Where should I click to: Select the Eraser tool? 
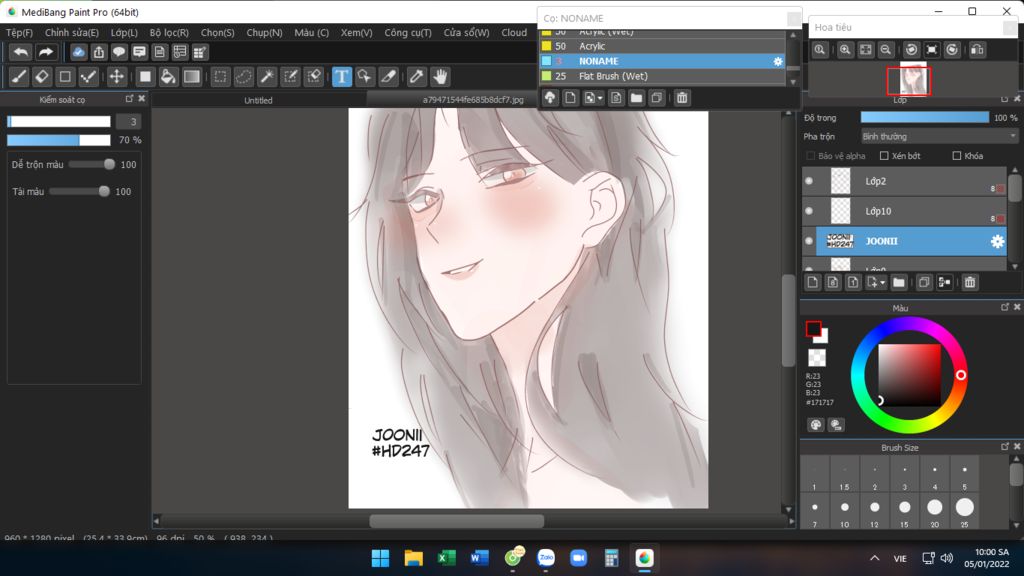pyautogui.click(x=42, y=77)
